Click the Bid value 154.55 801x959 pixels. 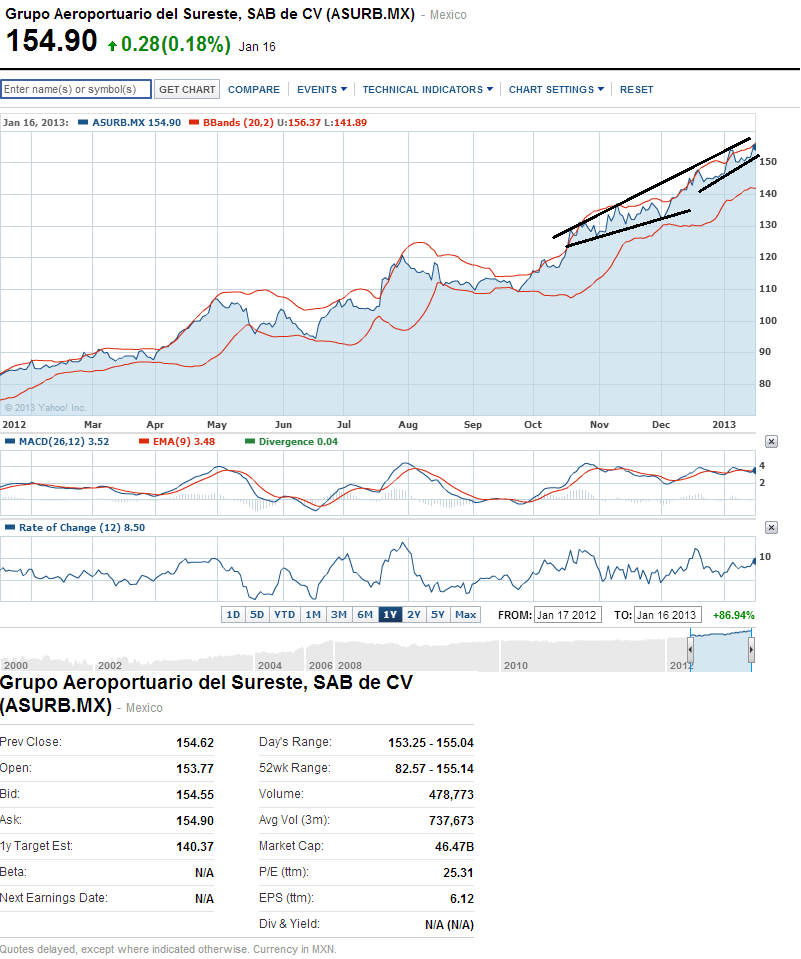click(x=195, y=794)
